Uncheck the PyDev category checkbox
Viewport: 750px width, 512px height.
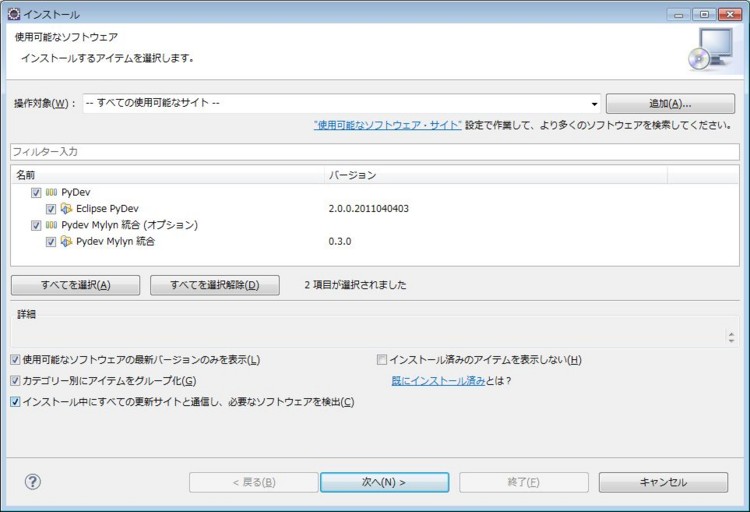coord(36,193)
